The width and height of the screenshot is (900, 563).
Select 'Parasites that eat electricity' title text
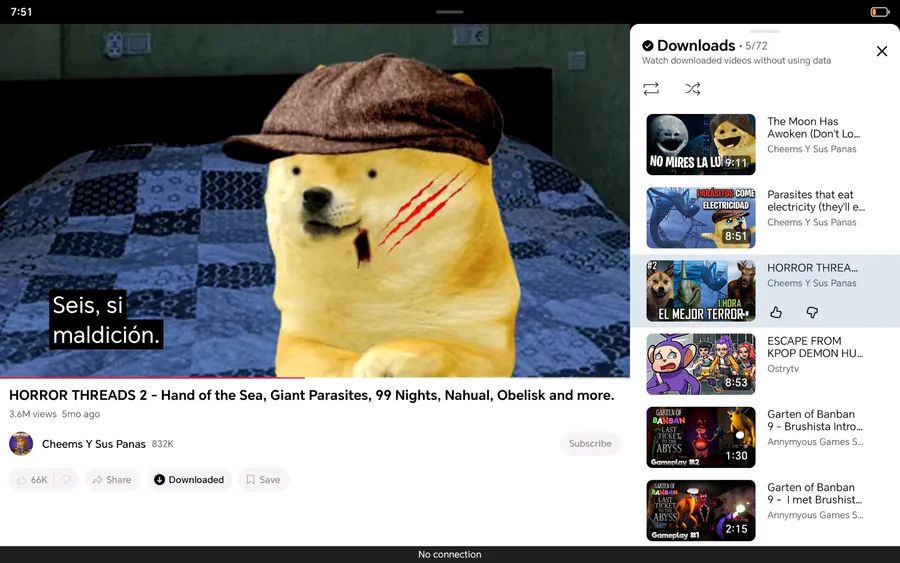pos(816,201)
